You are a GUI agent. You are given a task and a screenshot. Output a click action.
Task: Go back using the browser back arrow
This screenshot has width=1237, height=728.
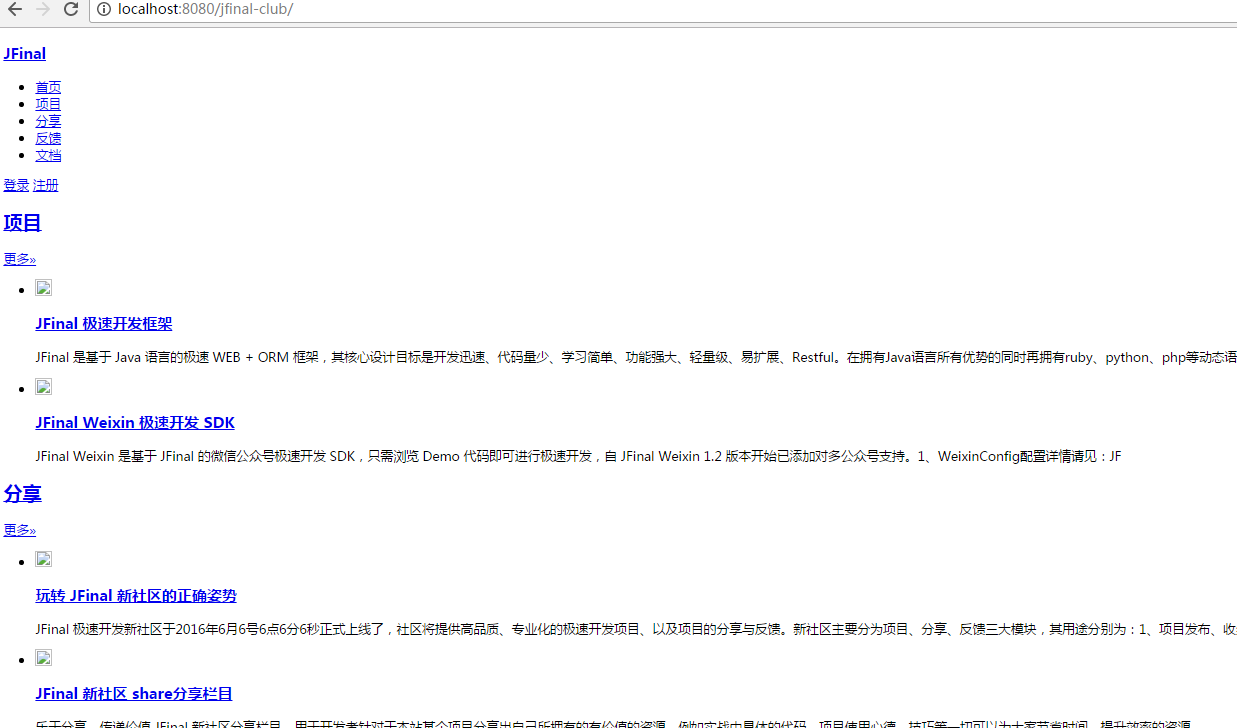[x=15, y=10]
